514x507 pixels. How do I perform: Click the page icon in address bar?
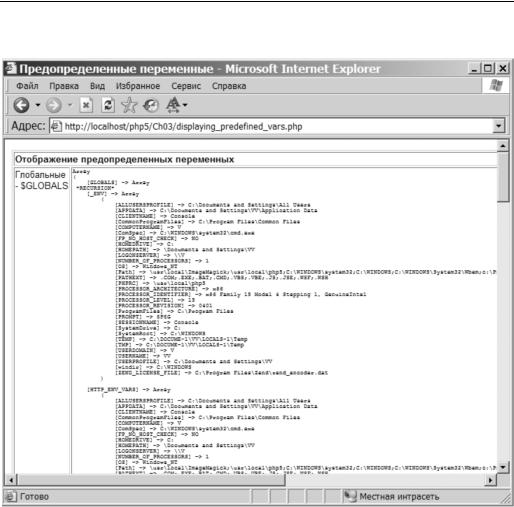coord(56,126)
